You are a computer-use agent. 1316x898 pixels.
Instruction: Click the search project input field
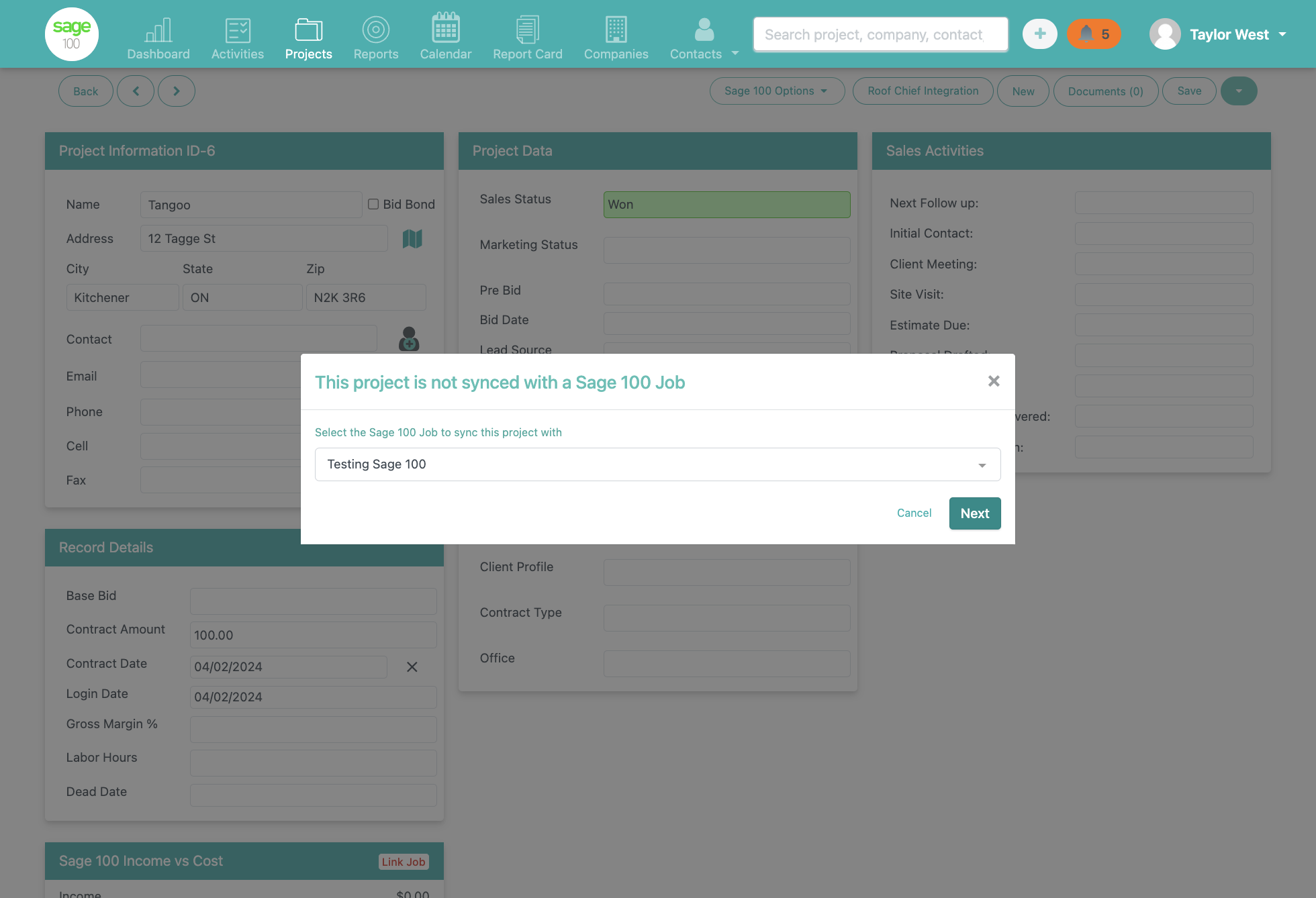tap(881, 34)
